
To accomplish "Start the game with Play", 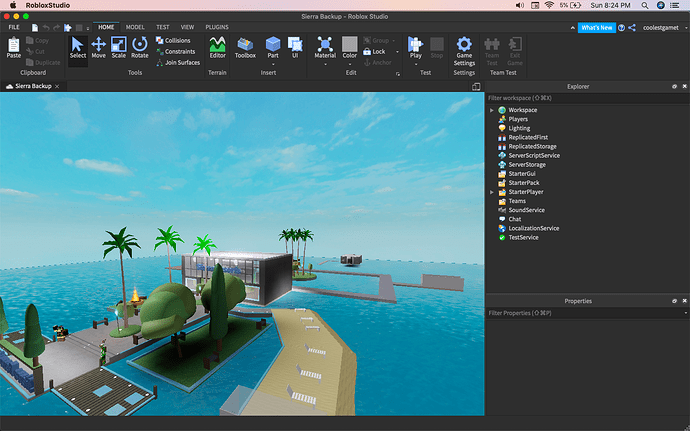I will pyautogui.click(x=415, y=47).
